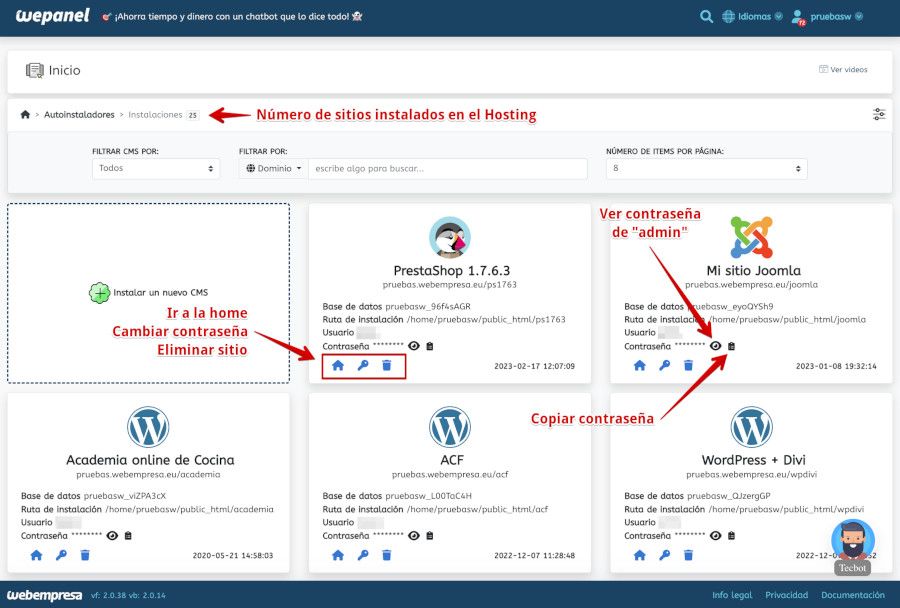The image size is (900, 608).
Task: Open the Tecbot chat assistant
Action: click(853, 546)
